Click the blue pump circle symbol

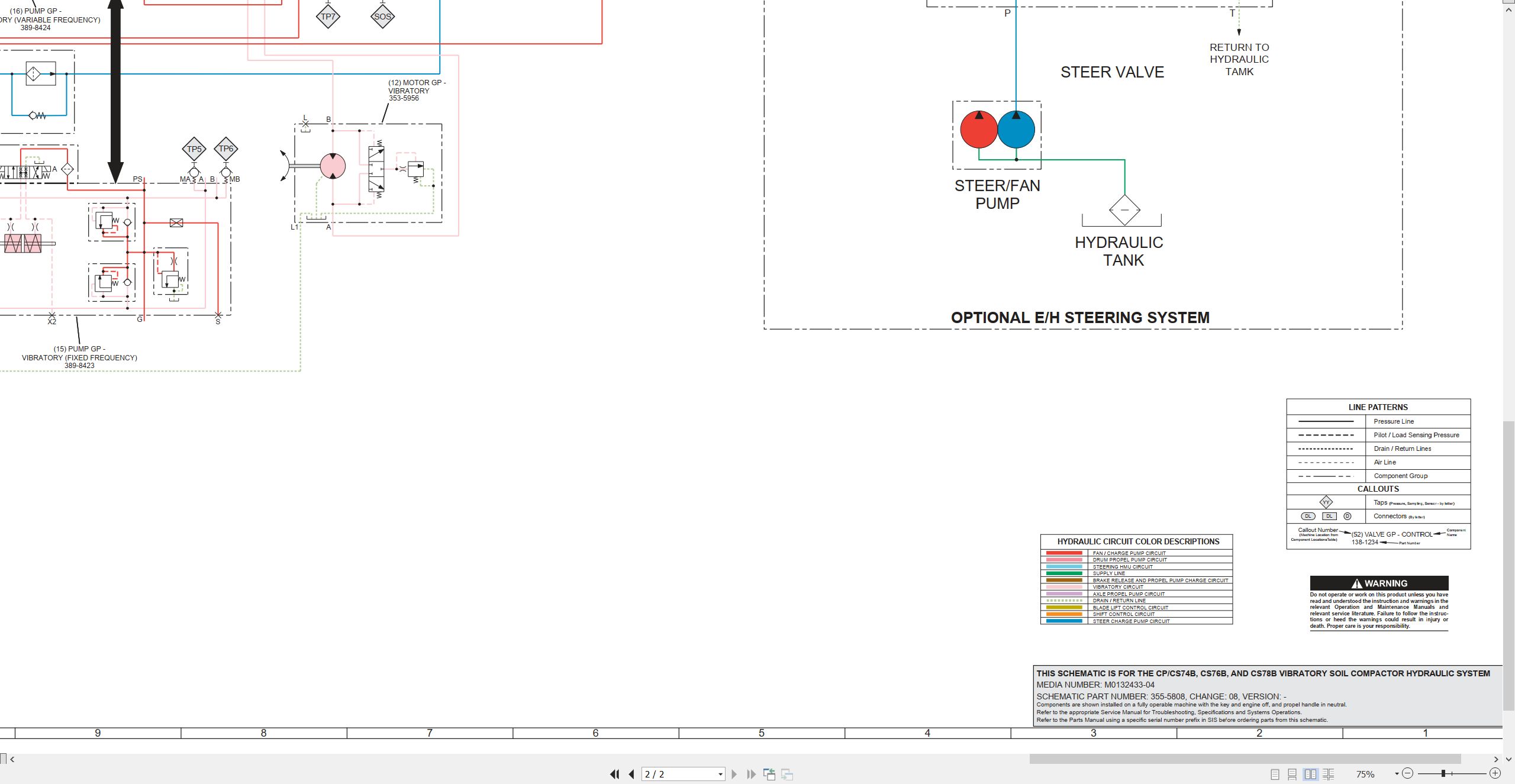(x=1016, y=129)
